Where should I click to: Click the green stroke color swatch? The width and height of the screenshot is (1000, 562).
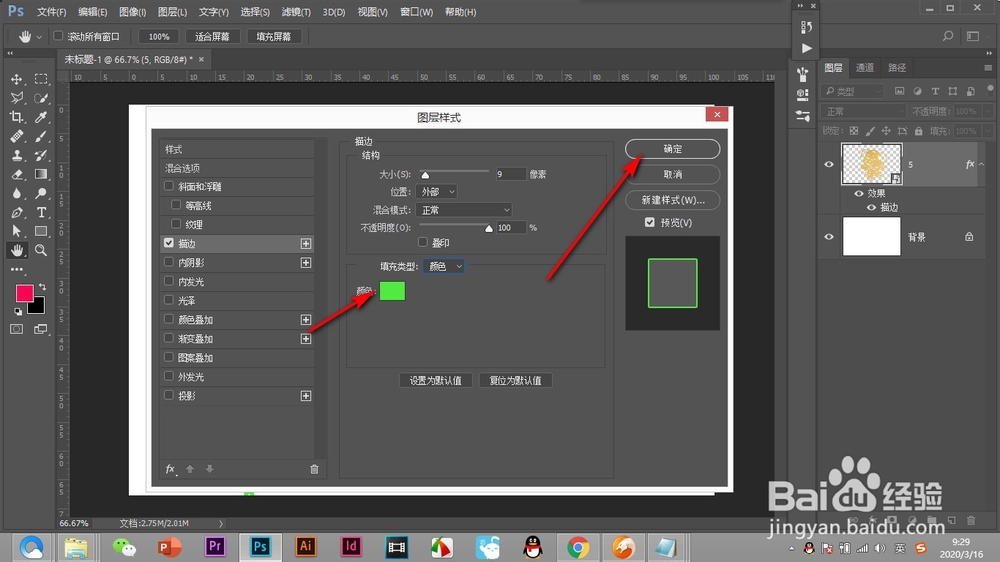coord(392,291)
